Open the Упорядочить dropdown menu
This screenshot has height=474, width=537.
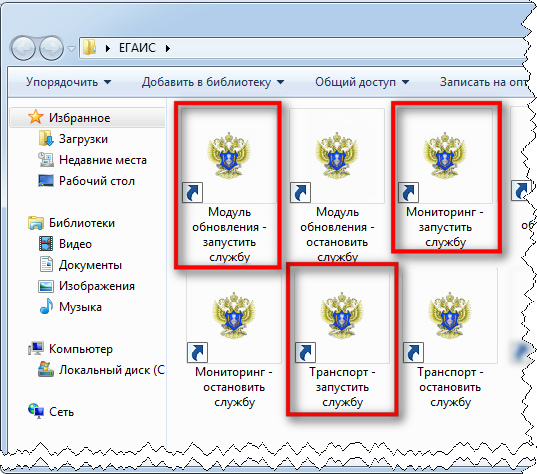(68, 82)
